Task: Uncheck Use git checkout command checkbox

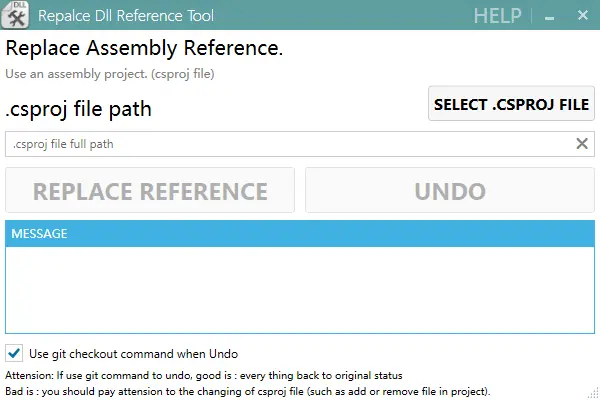Action: [14, 353]
